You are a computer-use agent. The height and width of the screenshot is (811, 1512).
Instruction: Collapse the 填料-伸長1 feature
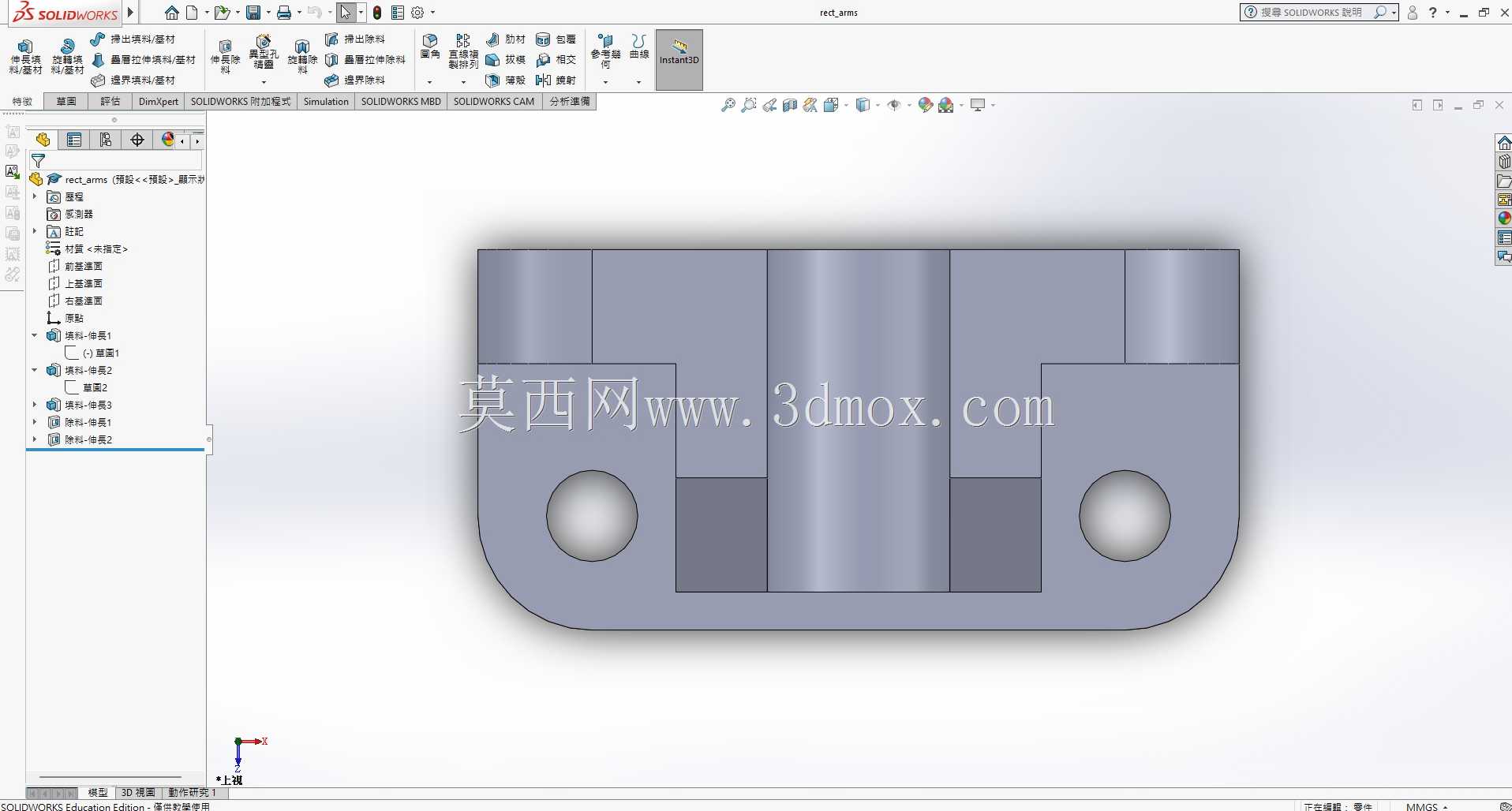click(x=35, y=335)
